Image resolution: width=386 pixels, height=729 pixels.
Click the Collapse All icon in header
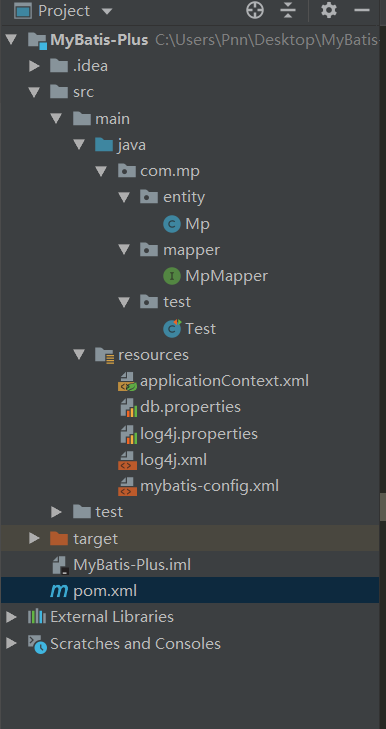click(x=288, y=10)
